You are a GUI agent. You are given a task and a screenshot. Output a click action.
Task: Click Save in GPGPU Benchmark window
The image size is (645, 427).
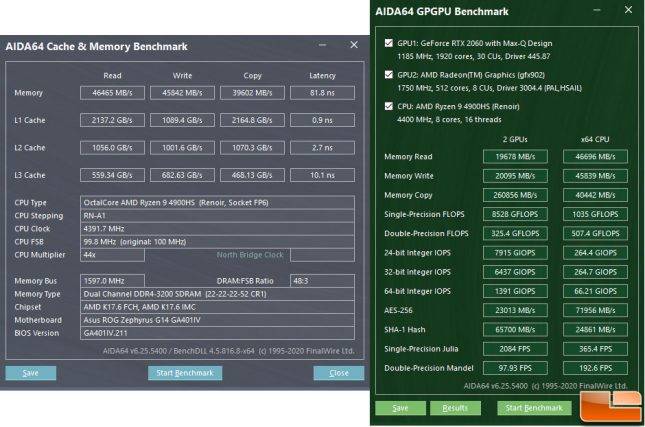401,408
